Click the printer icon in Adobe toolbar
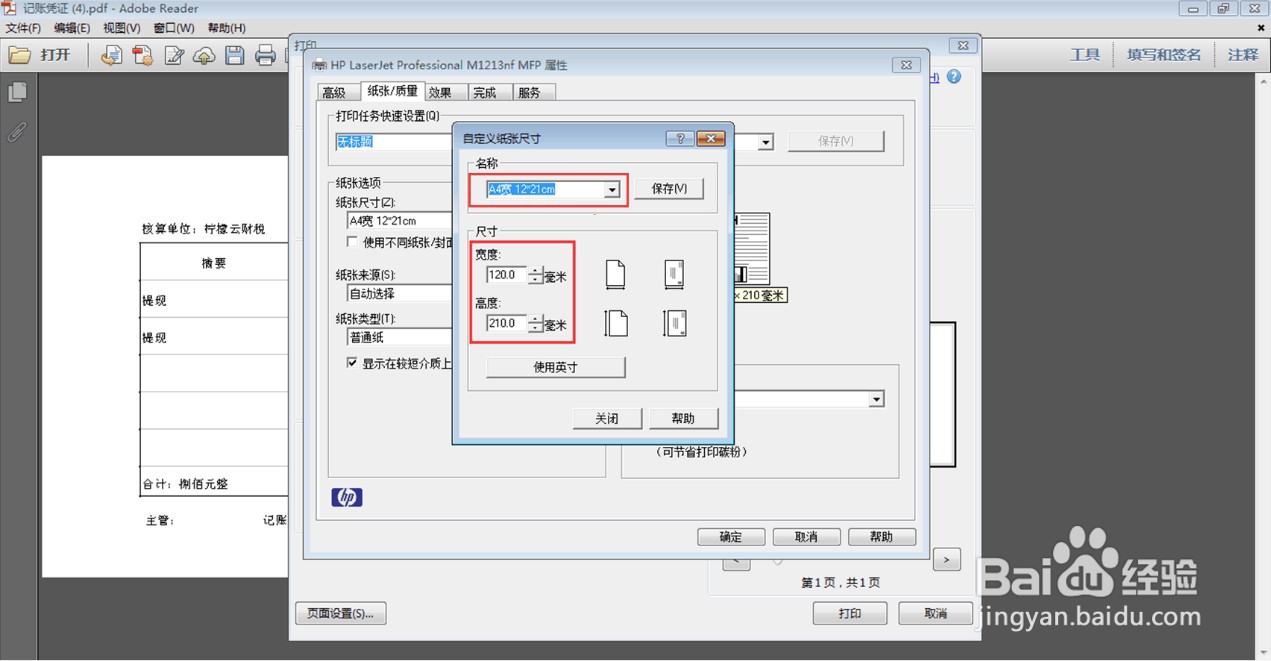 (265, 55)
